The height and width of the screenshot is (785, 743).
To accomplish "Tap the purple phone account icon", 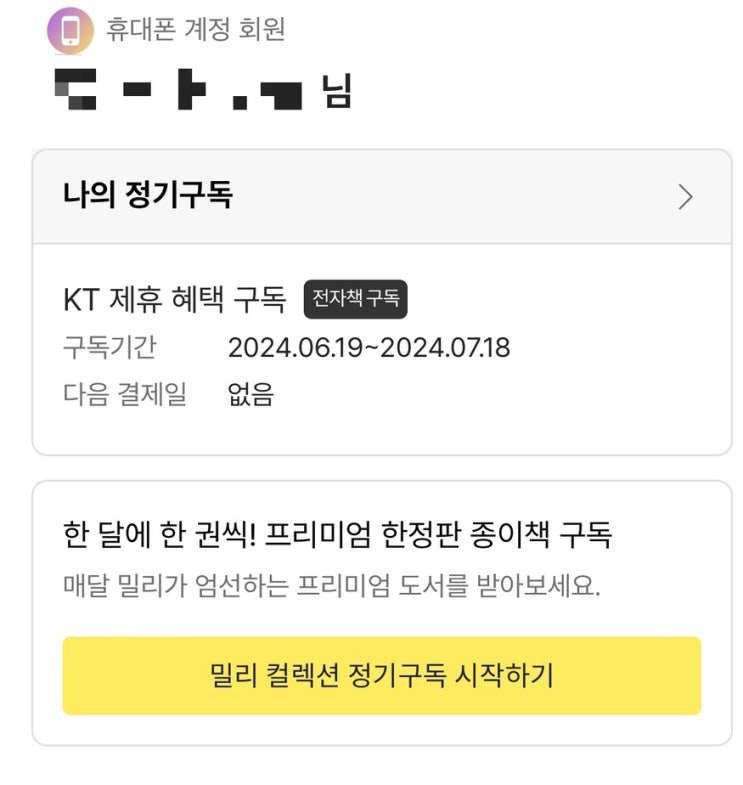I will click(x=70, y=30).
